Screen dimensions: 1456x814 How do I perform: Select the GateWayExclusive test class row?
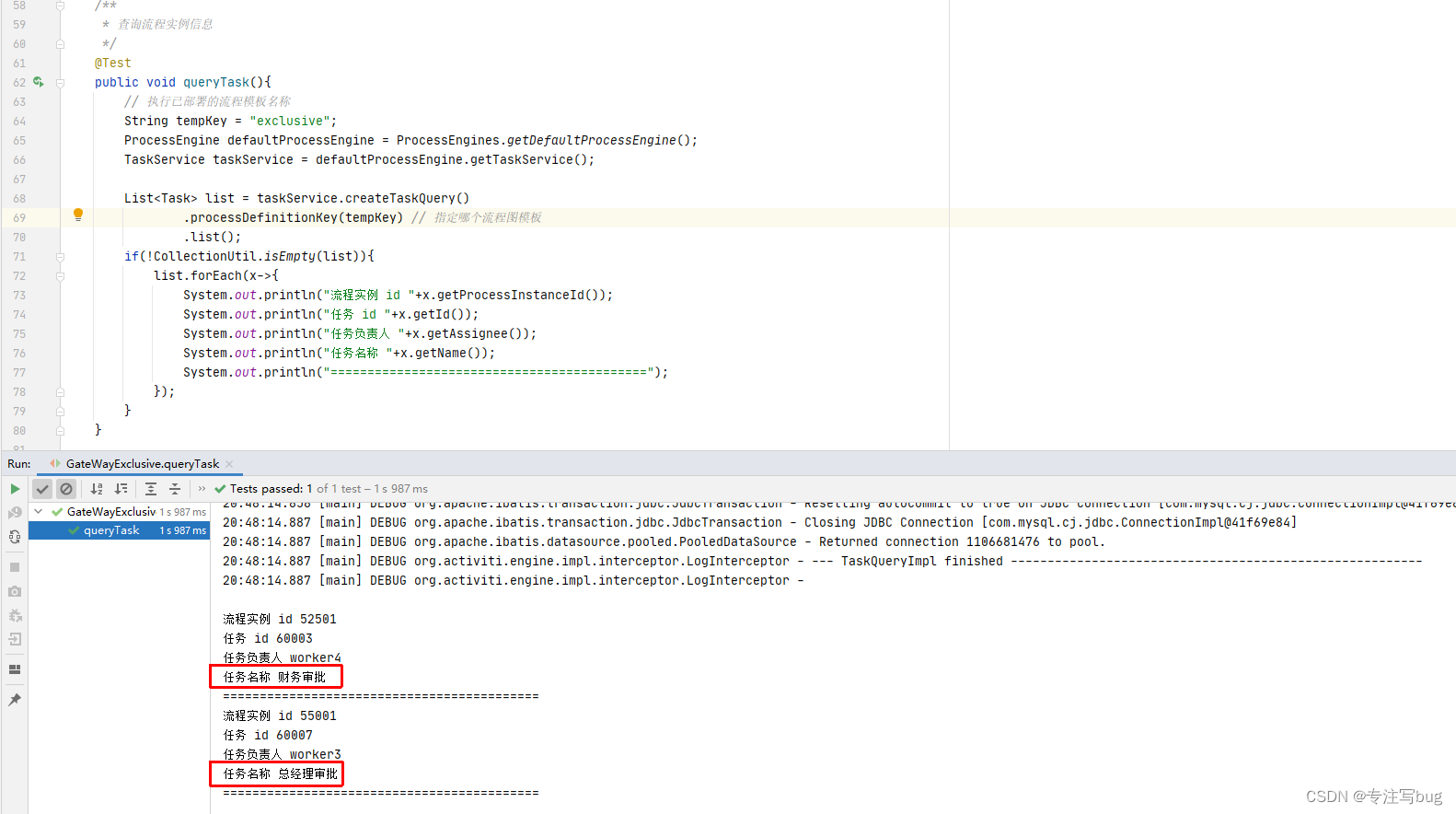(120, 511)
